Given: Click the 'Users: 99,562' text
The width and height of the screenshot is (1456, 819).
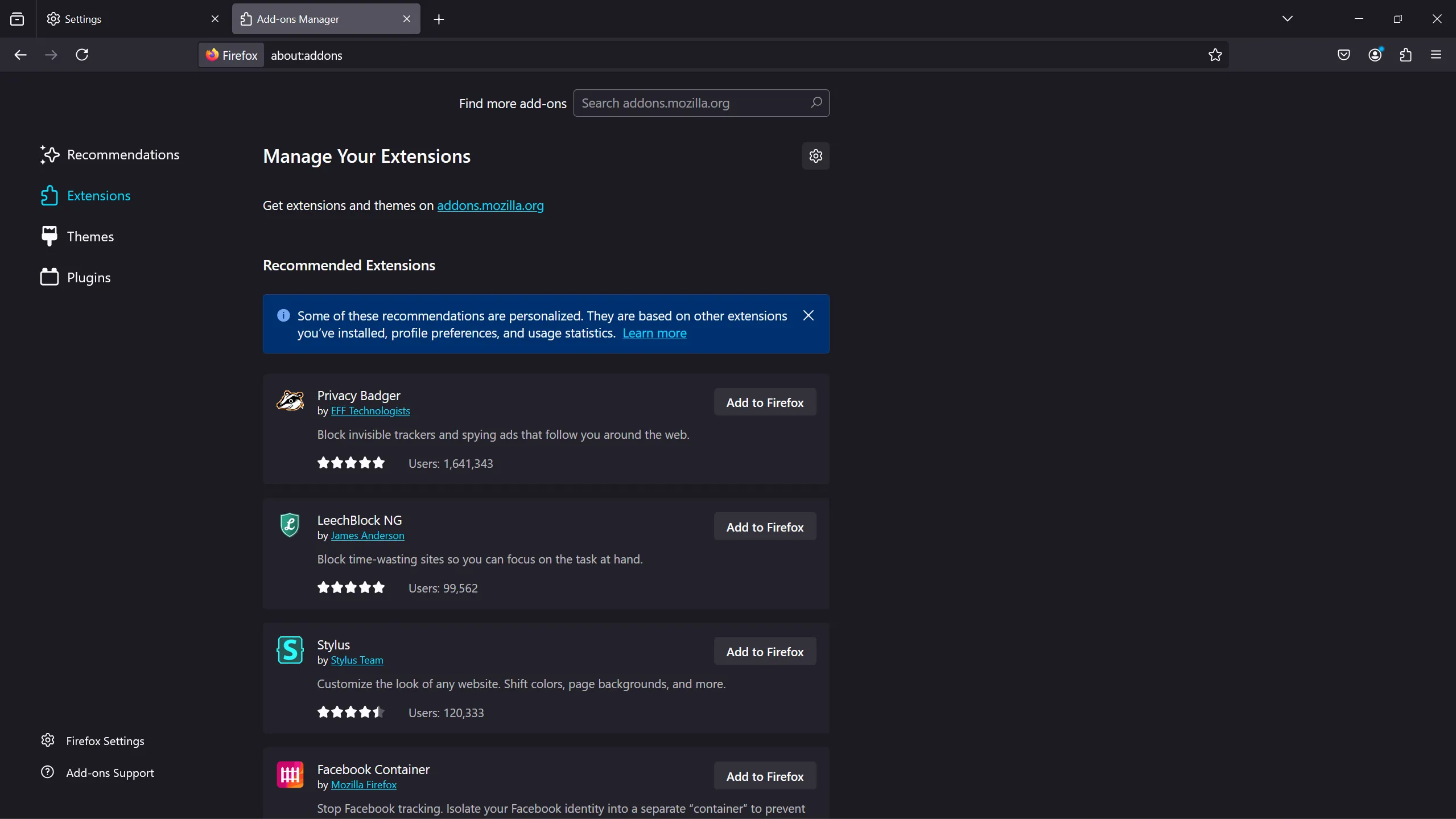Looking at the screenshot, I should pos(443,588).
